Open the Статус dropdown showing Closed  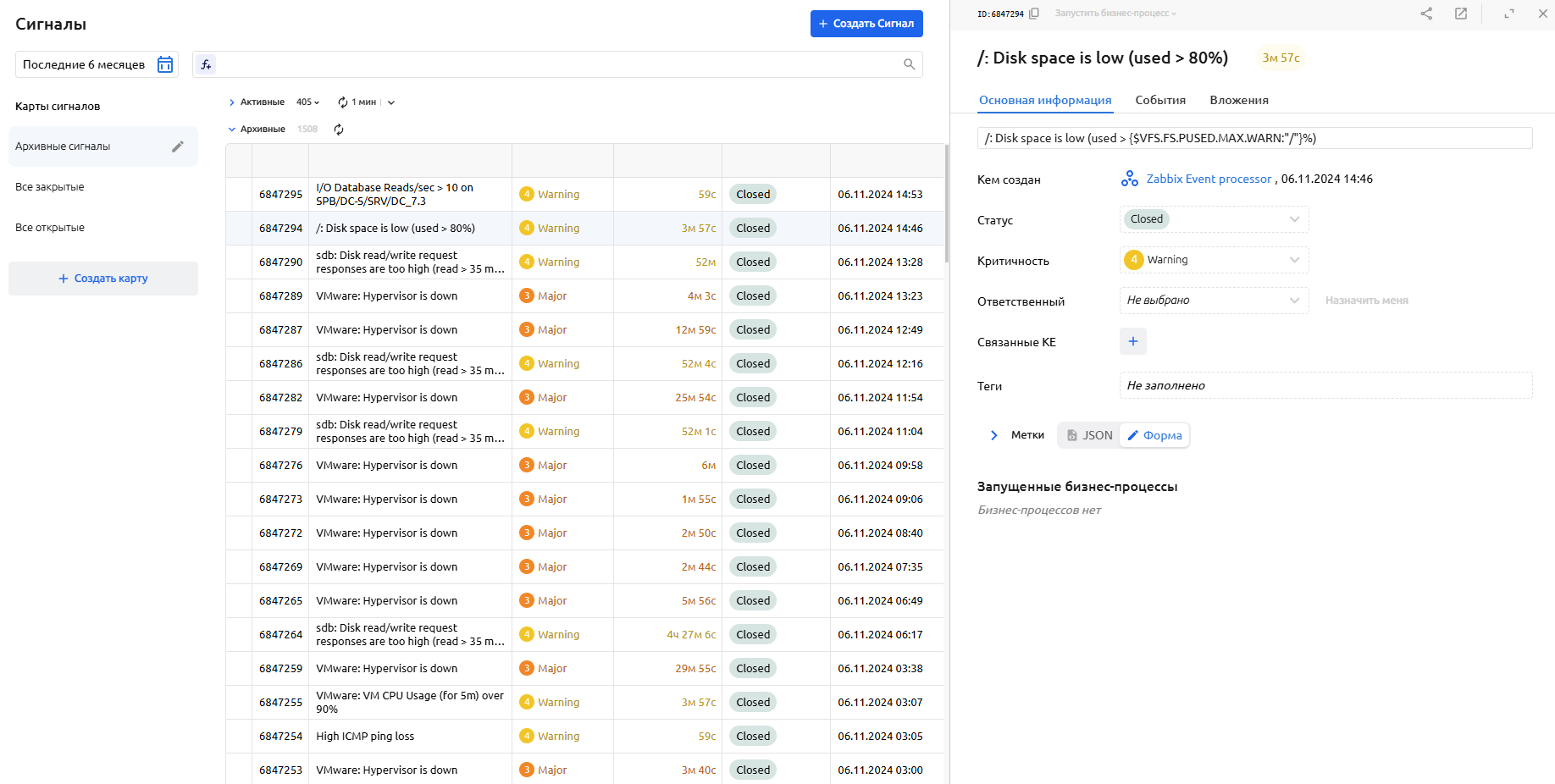1213,219
